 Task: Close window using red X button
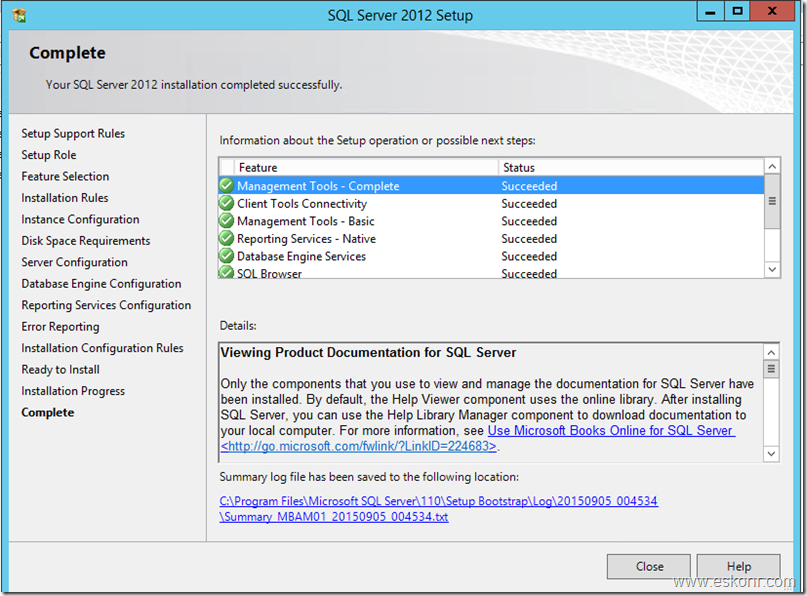point(772,11)
